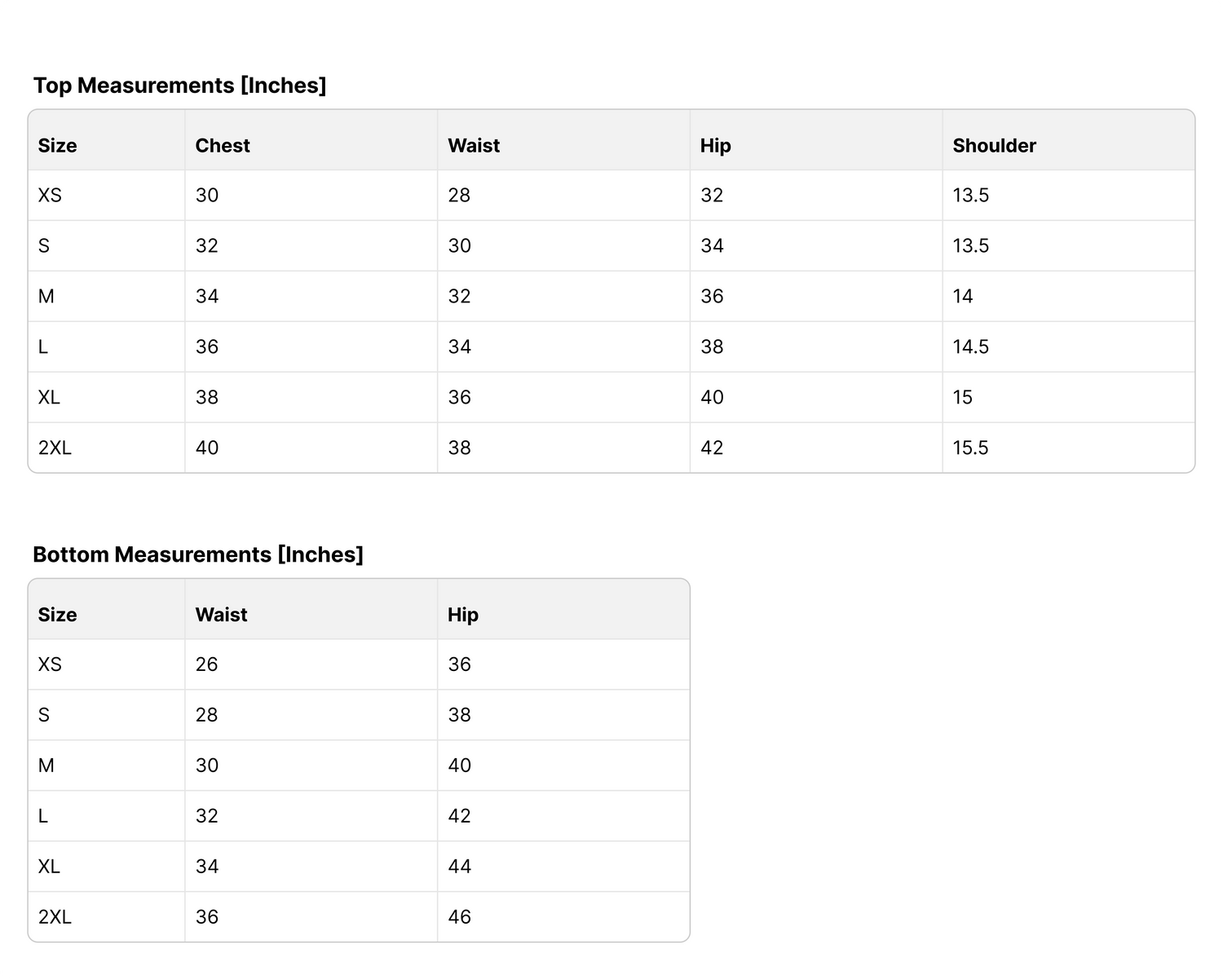Click the bottom table XS waist value 26
Screen dimensions: 1223x980
point(206,664)
